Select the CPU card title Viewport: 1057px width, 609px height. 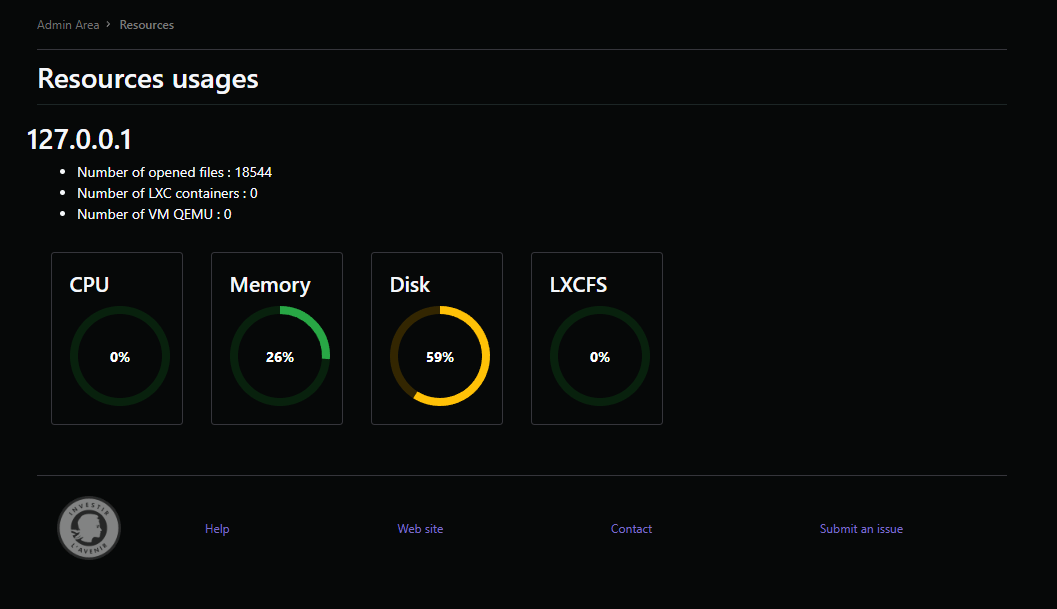click(x=89, y=285)
